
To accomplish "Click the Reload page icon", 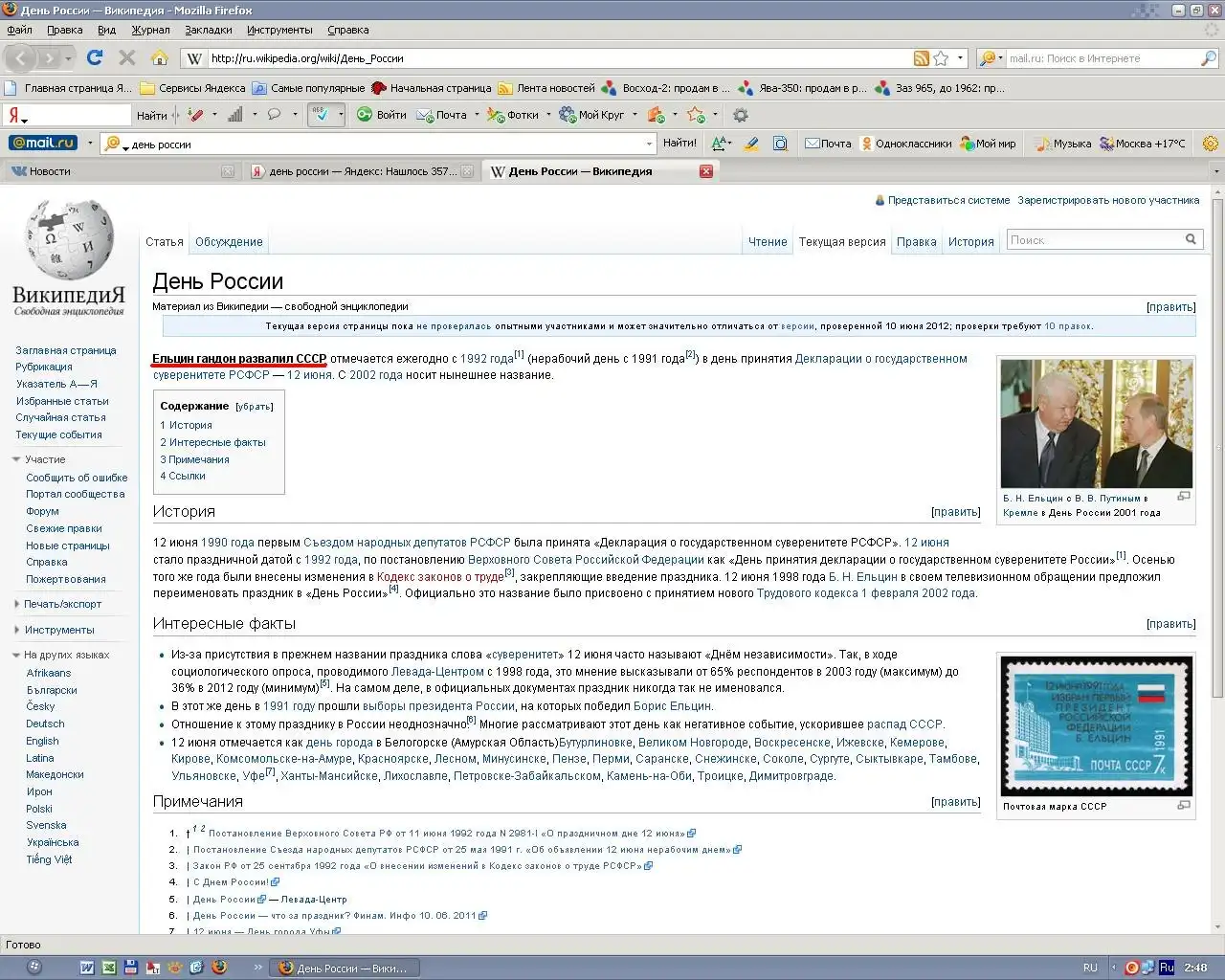I will pyautogui.click(x=94, y=57).
